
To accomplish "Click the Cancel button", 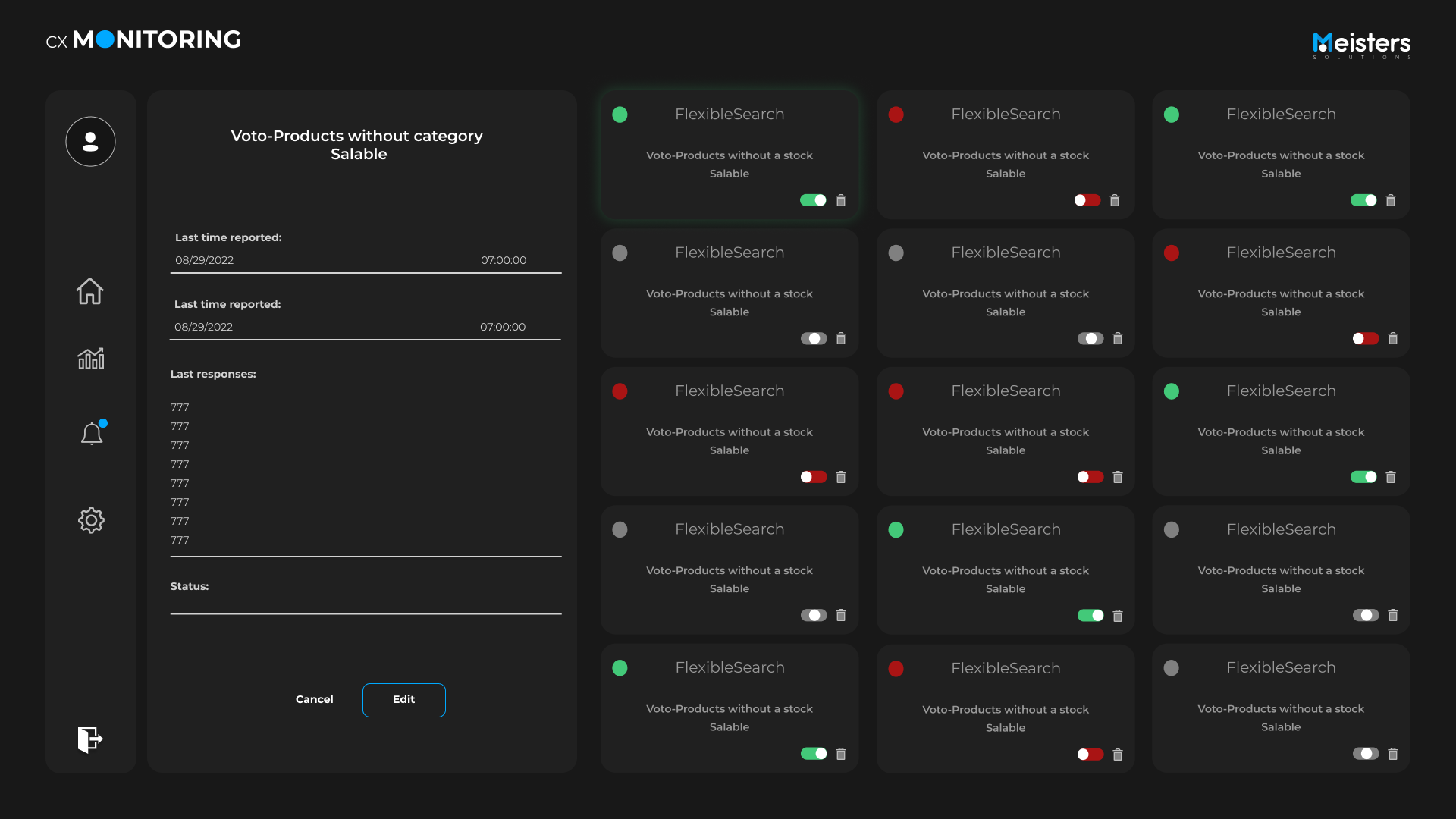I will click(314, 700).
